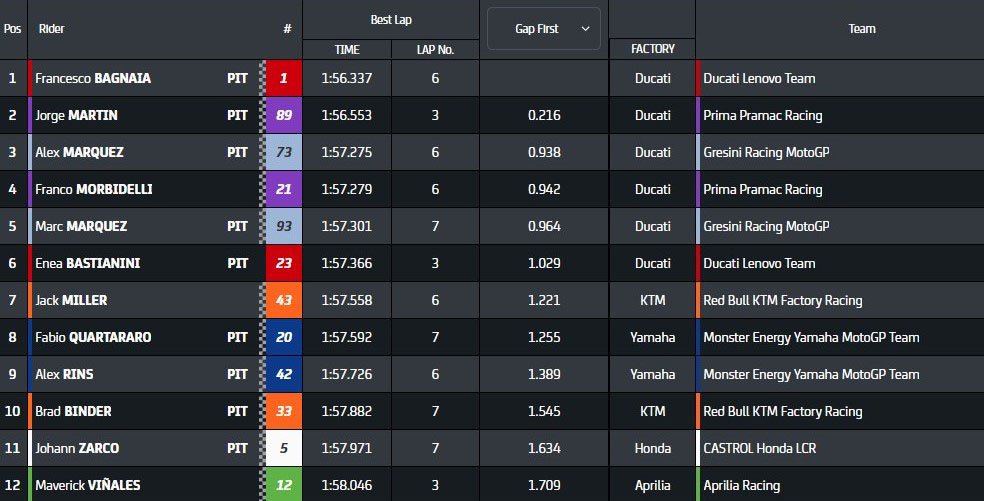Click red number 23 badge

(x=284, y=264)
